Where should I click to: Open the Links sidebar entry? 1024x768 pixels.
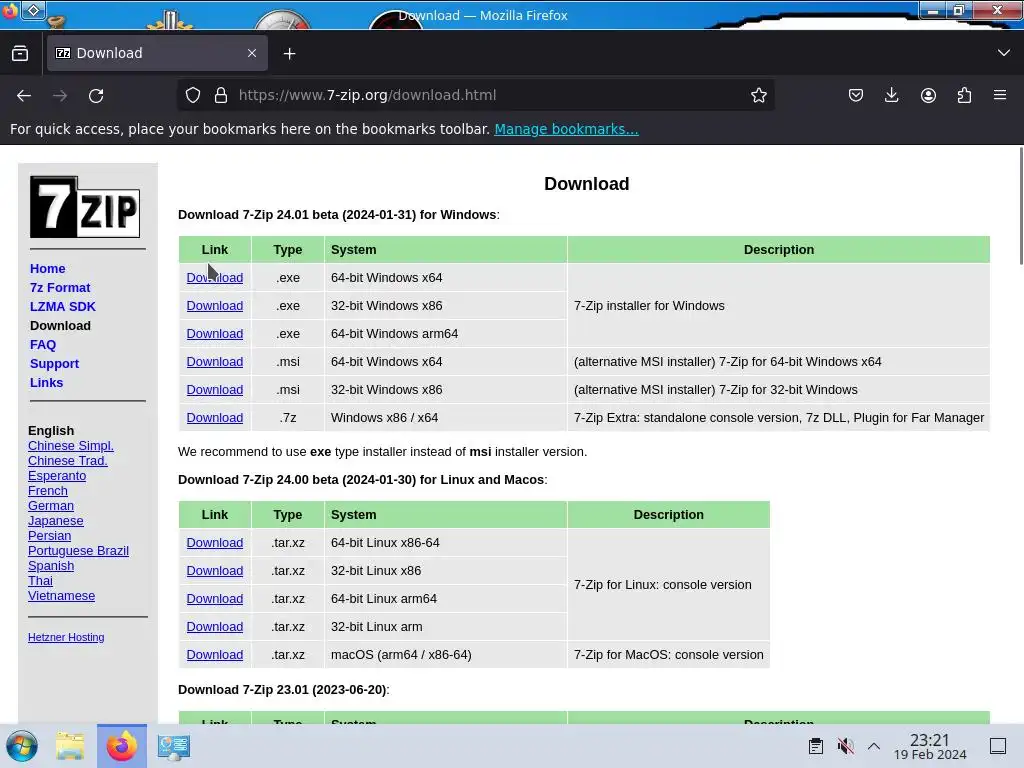pos(46,382)
